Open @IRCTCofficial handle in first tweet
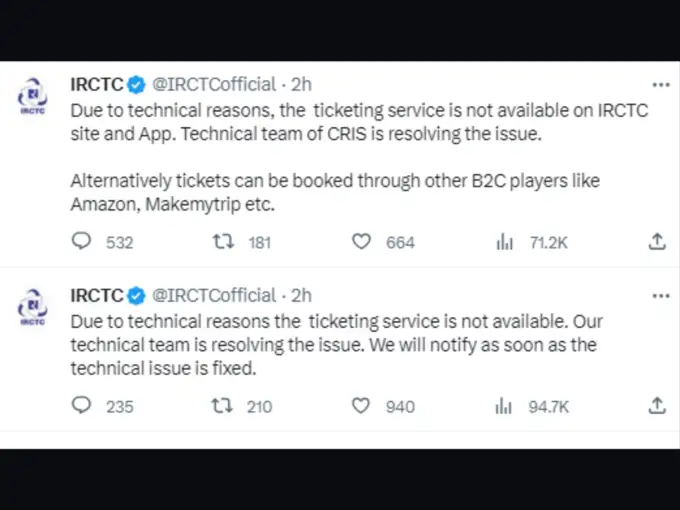 click(214, 85)
